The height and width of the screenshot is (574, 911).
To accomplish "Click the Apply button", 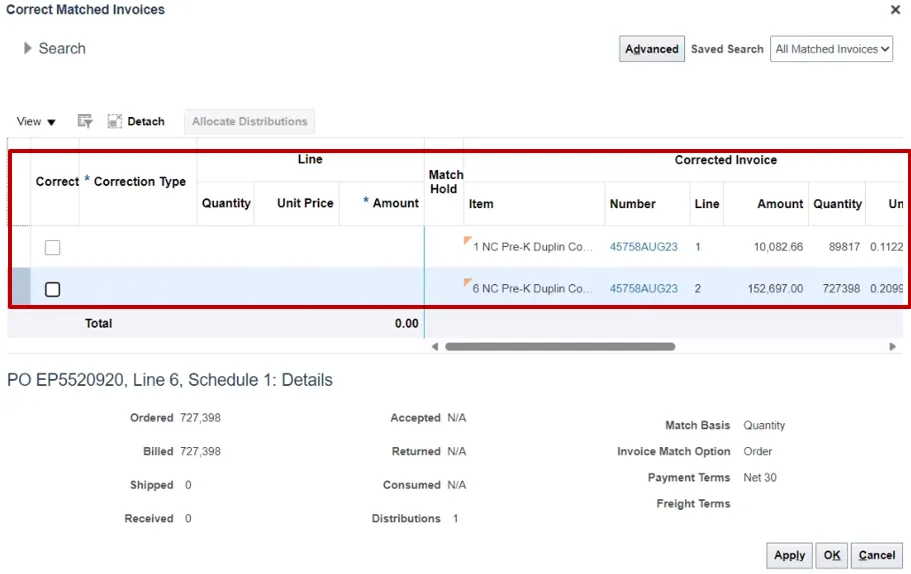I will (789, 555).
